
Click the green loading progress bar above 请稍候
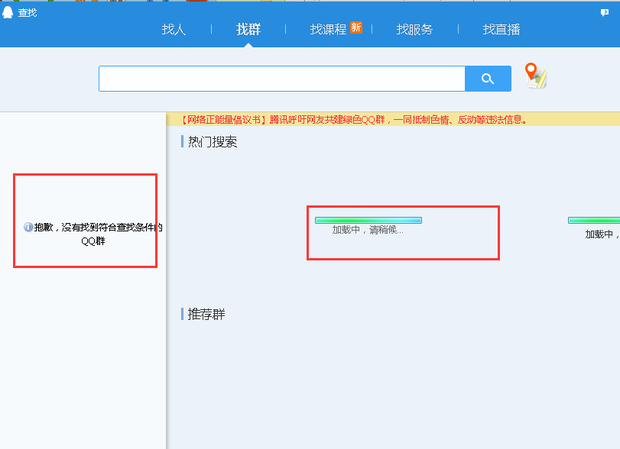(369, 220)
